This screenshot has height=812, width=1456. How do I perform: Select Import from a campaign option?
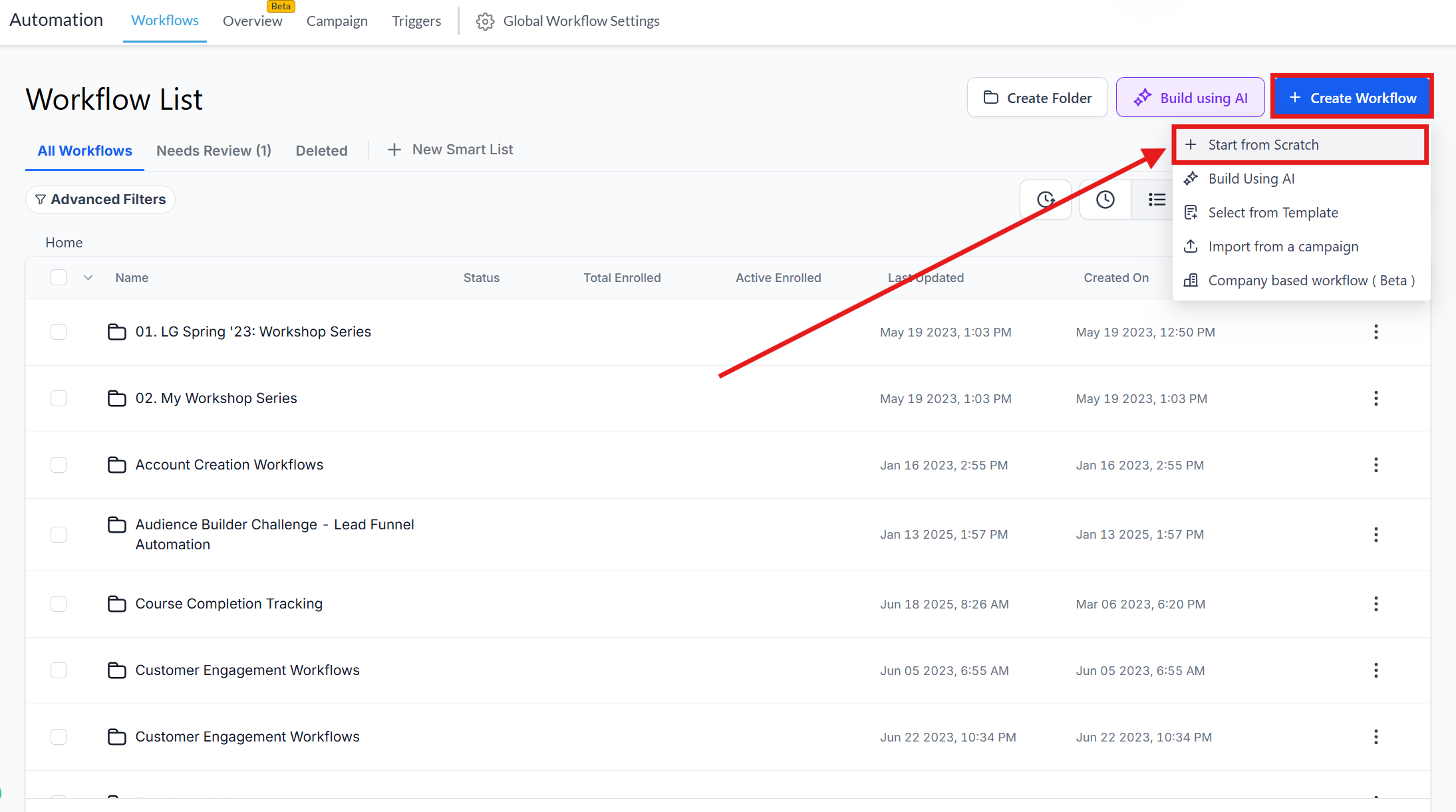coord(1282,247)
